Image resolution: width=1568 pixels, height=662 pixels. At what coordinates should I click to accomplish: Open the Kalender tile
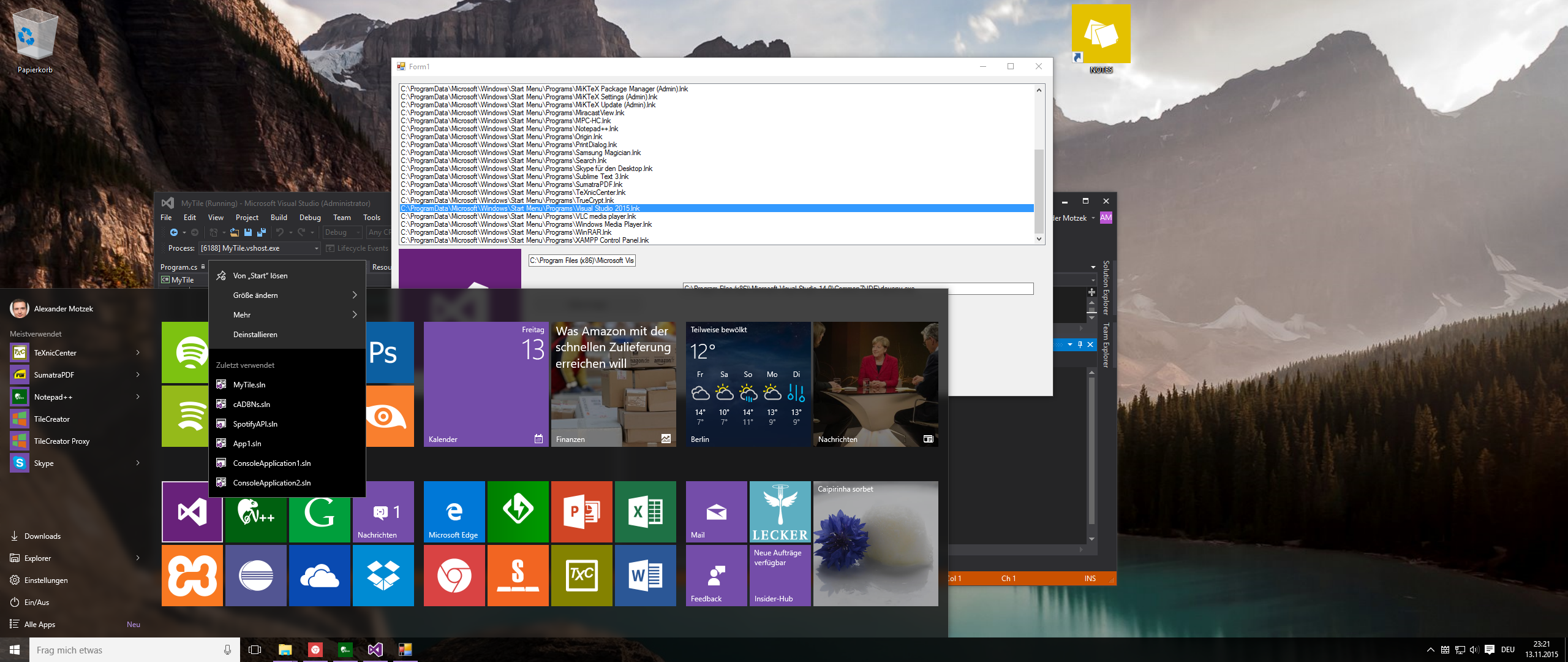(486, 384)
